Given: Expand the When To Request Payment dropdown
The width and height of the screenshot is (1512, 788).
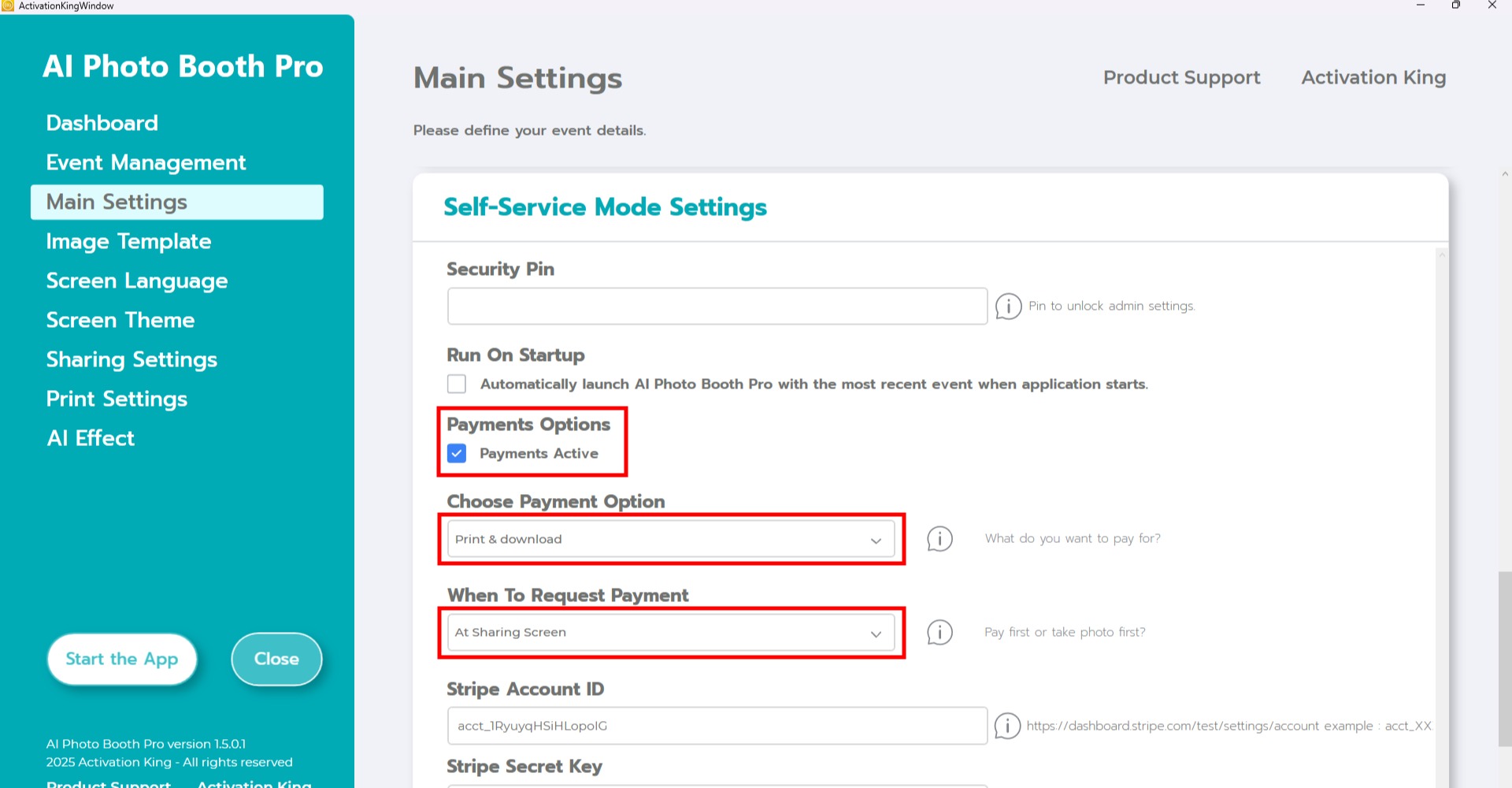Looking at the screenshot, I should point(670,633).
